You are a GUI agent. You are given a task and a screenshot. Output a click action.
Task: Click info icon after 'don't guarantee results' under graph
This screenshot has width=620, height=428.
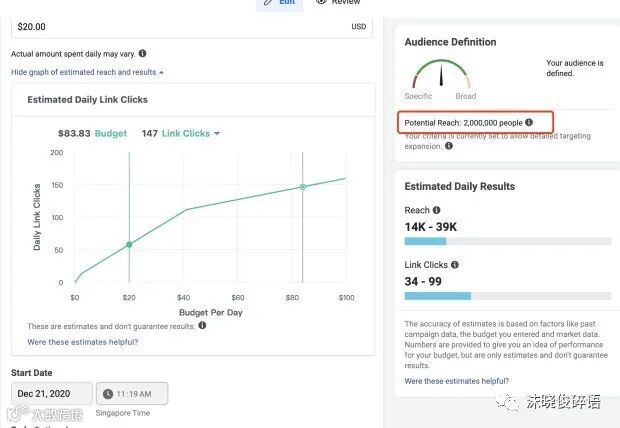pyautogui.click(x=202, y=326)
